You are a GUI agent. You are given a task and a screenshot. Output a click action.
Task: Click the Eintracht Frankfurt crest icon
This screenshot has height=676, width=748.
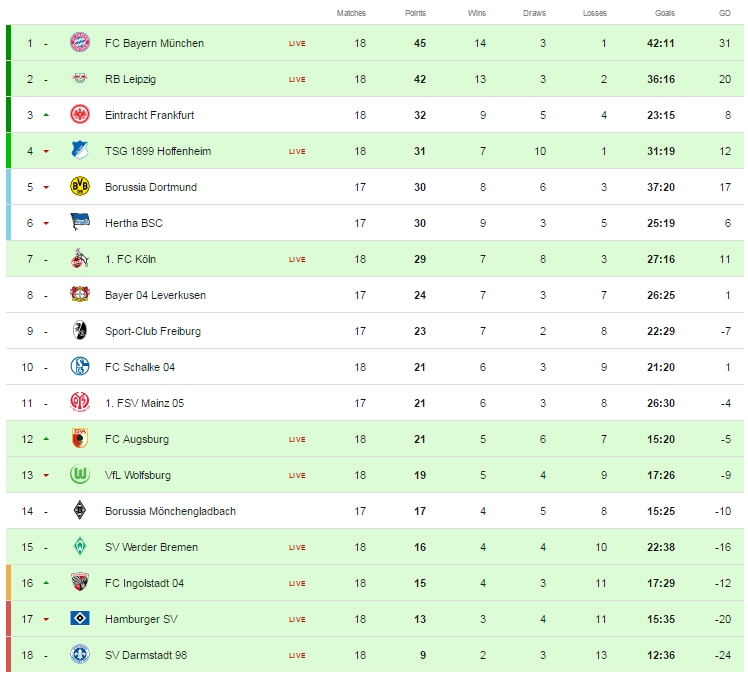click(x=80, y=115)
